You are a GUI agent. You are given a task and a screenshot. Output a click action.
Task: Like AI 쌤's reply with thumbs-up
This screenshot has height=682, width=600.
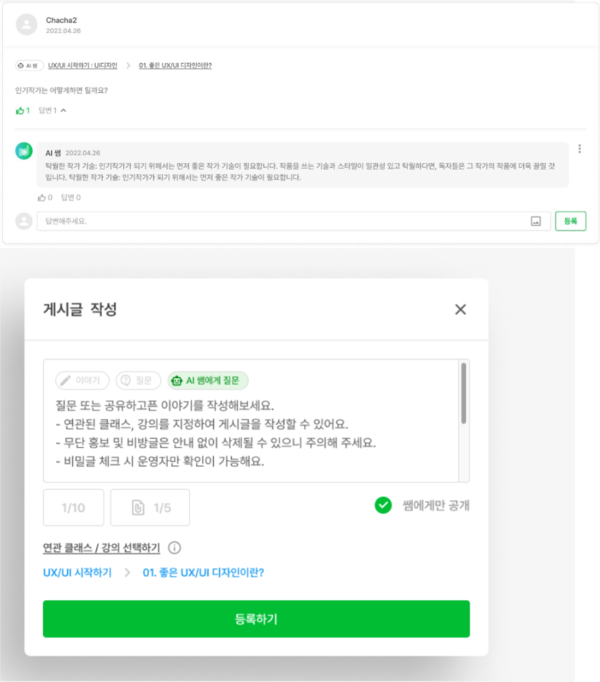pyautogui.click(x=43, y=197)
